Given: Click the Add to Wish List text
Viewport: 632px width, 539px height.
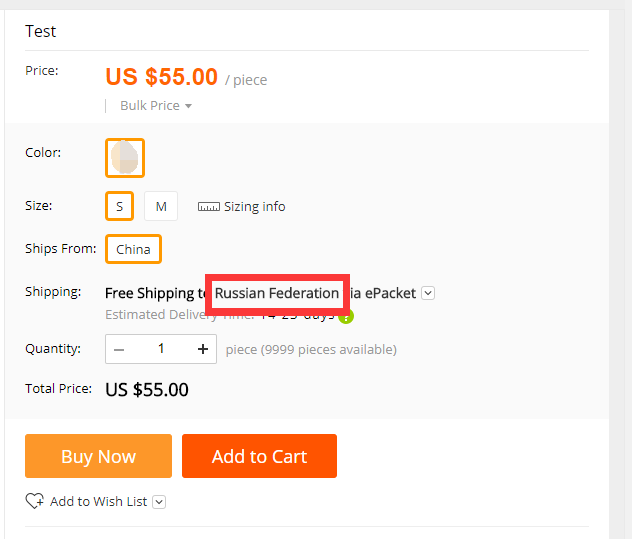Looking at the screenshot, I should 98,501.
